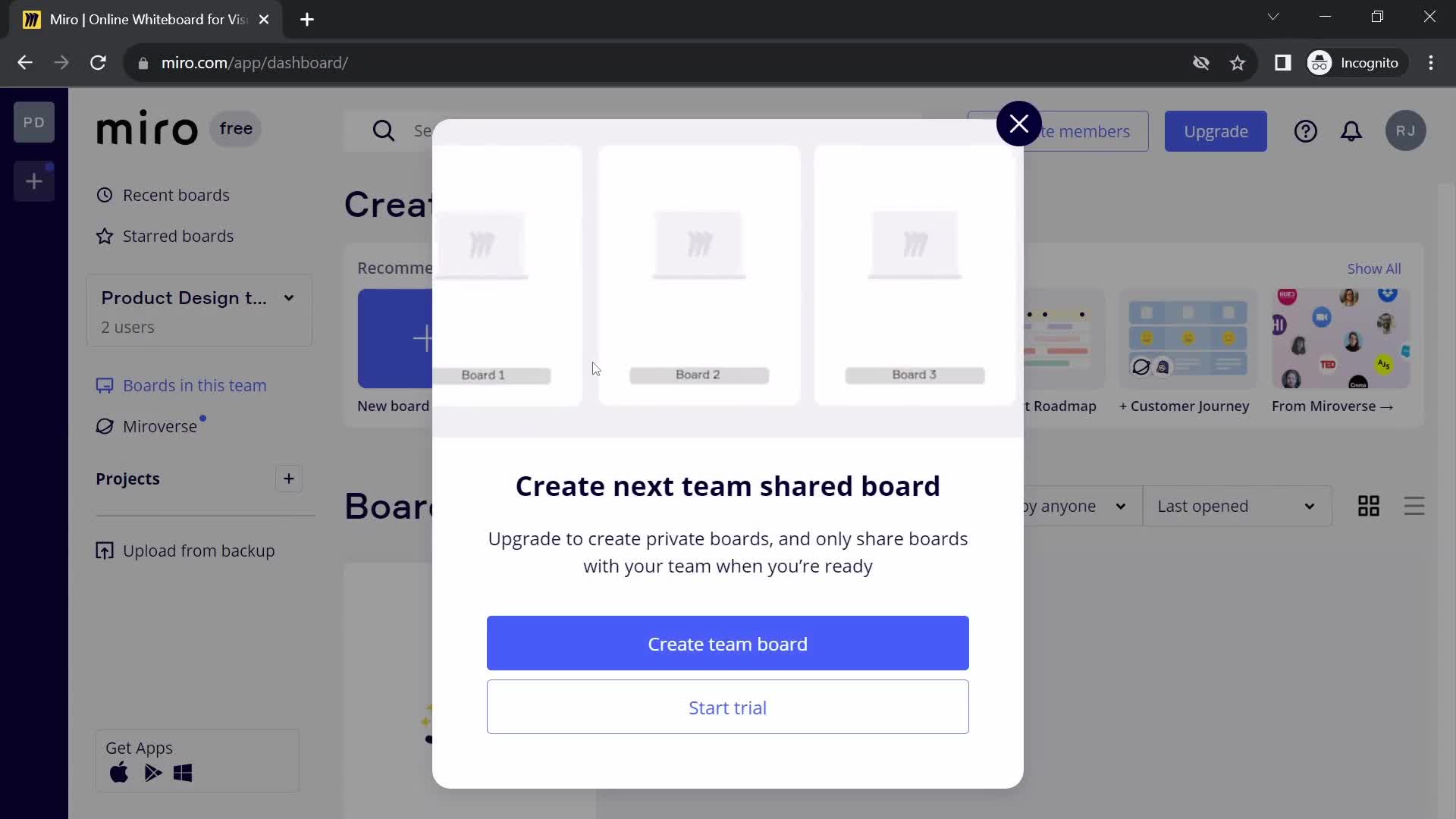
Task: Click the Upload from backup icon
Action: point(105,551)
